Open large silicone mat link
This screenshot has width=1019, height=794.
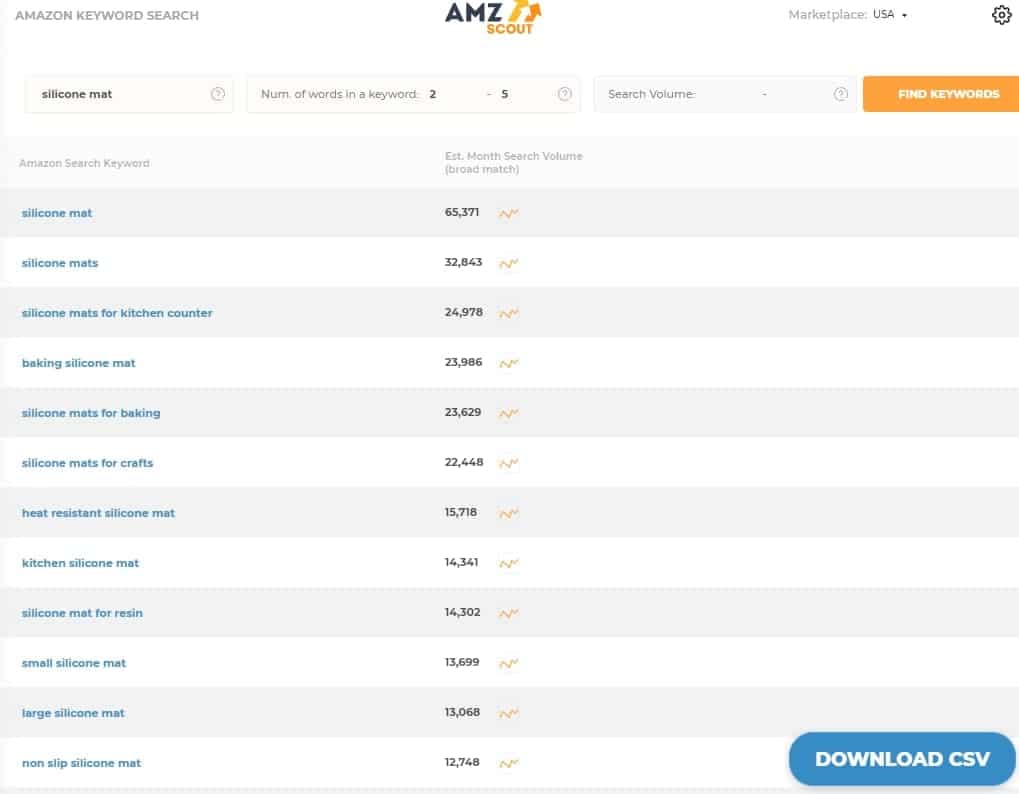point(73,713)
